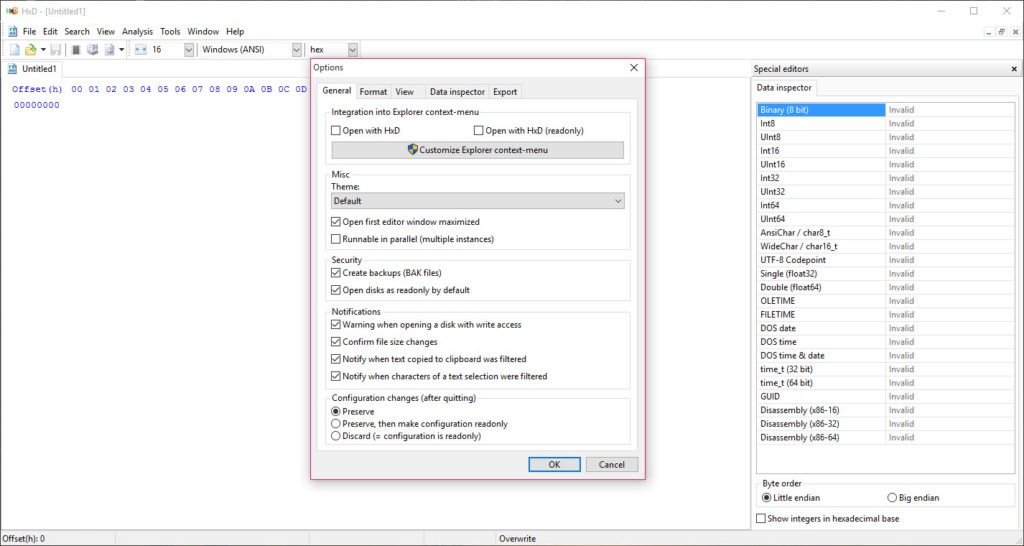Toggle Confirm file size changes checkbox
This screenshot has width=1024, height=546.
[336, 342]
